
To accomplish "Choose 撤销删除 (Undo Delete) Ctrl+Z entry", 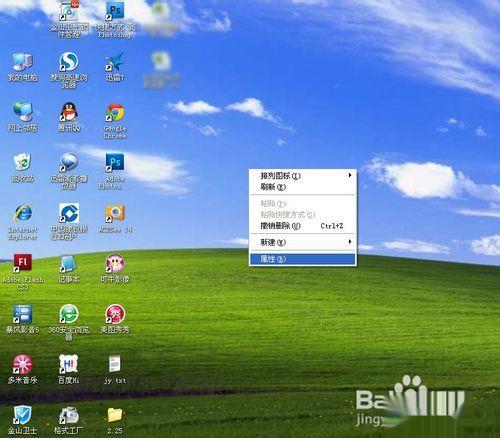I will click(303, 226).
